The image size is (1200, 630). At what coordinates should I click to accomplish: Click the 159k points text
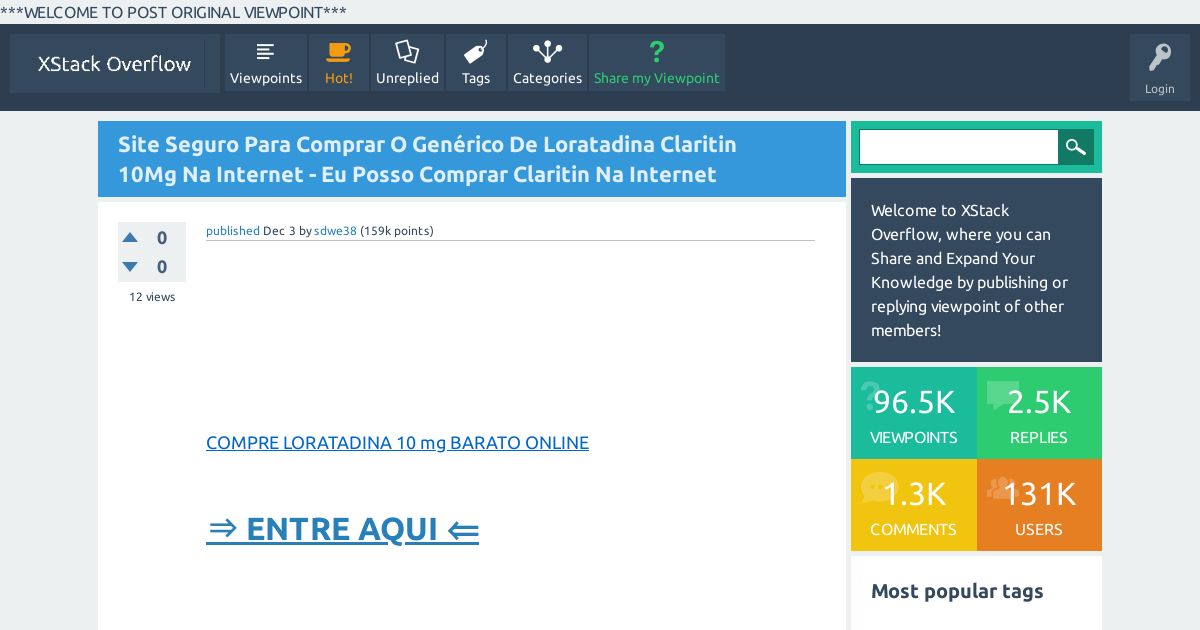(397, 231)
